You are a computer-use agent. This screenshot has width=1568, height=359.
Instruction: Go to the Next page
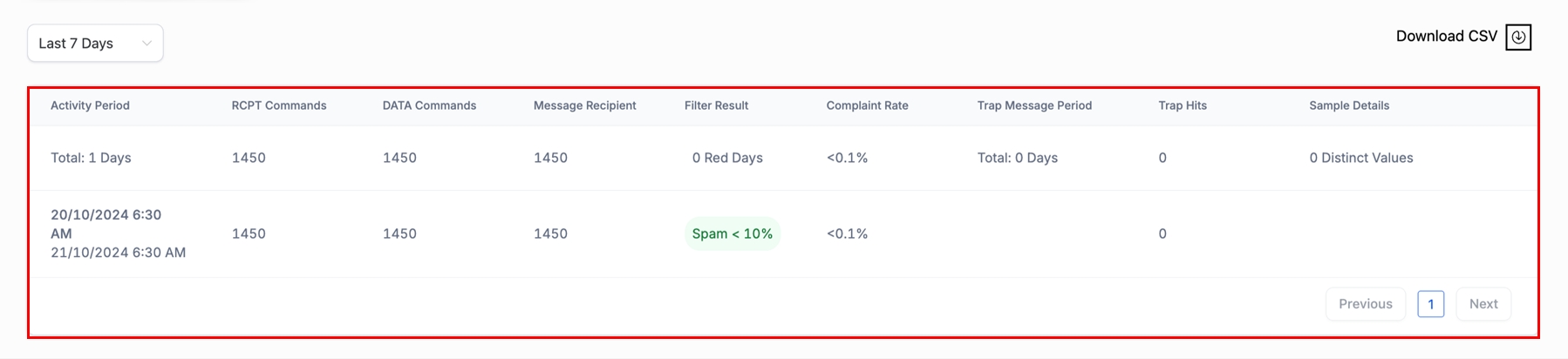pos(1483,304)
